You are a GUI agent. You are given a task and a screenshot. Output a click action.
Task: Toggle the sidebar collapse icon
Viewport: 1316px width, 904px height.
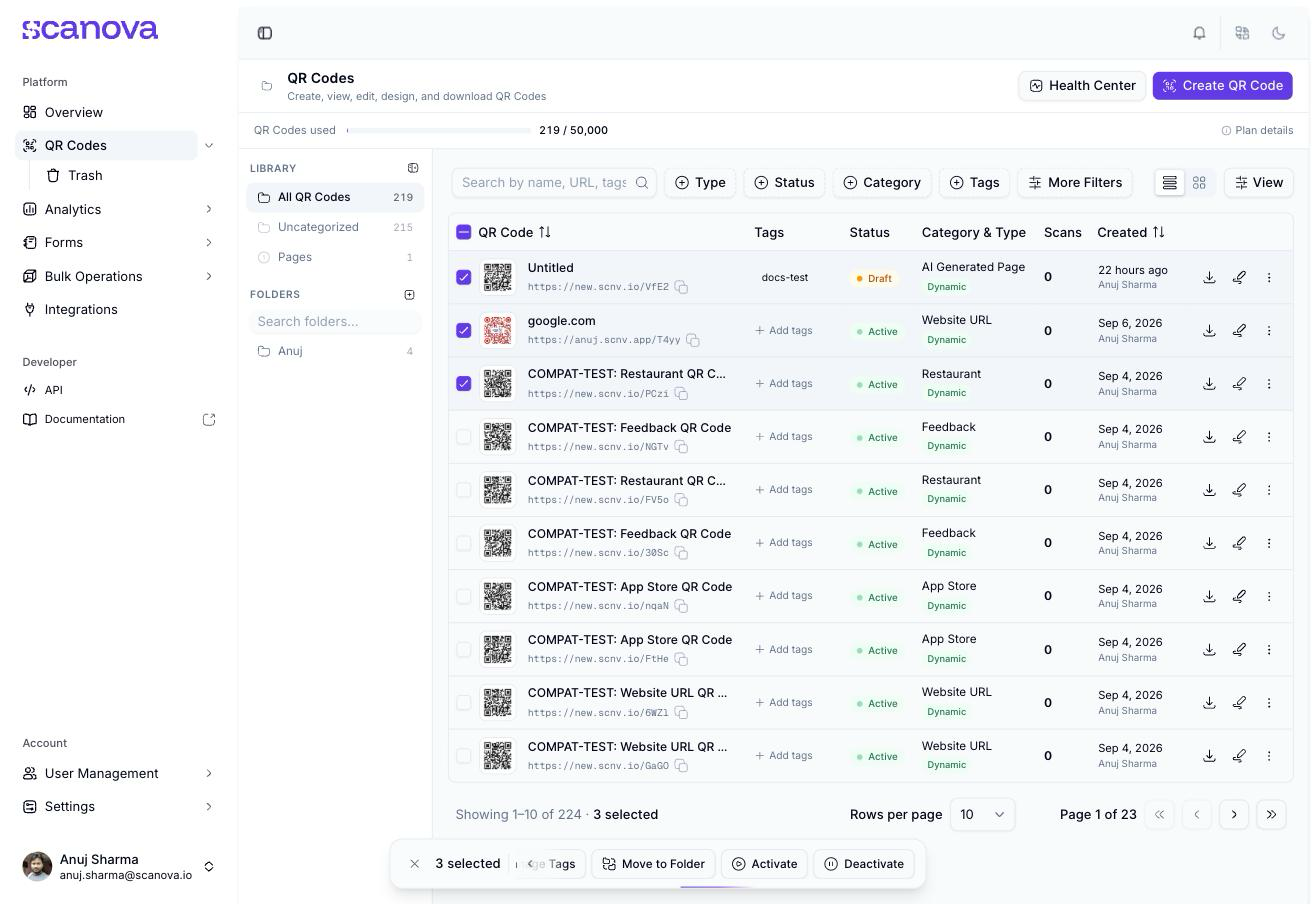coord(265,33)
